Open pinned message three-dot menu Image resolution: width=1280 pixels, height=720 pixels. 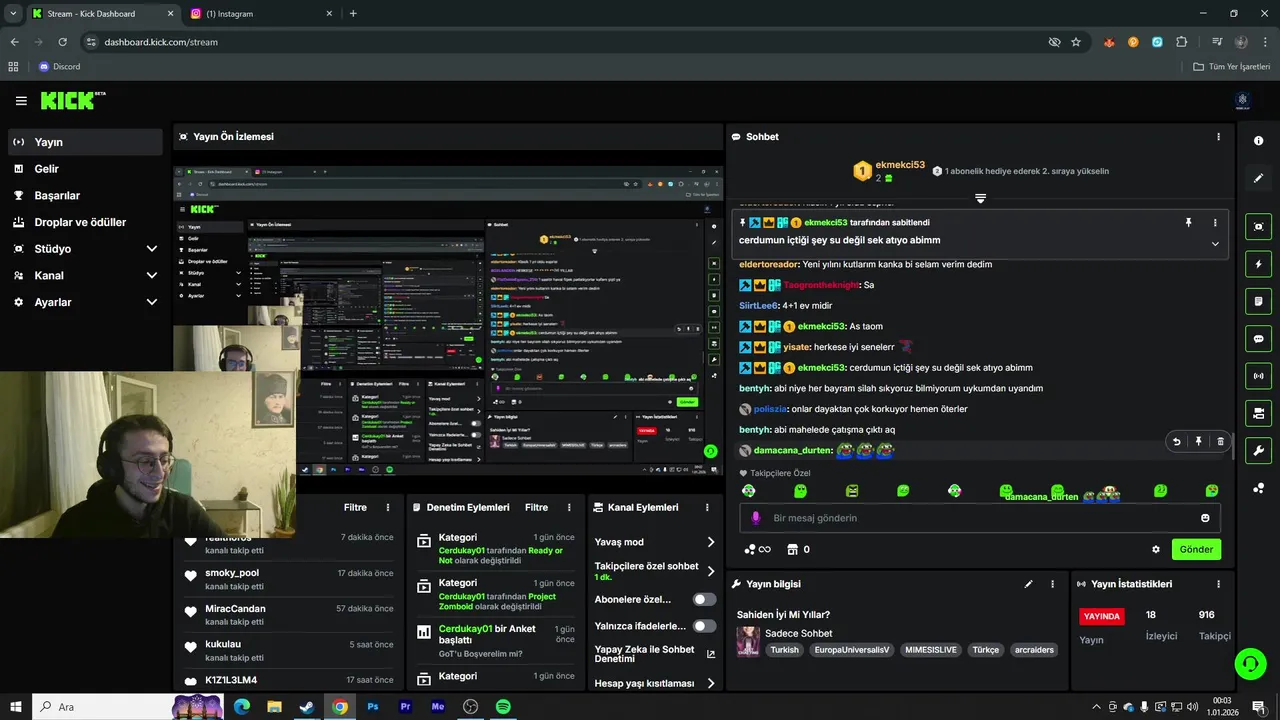tap(1215, 223)
